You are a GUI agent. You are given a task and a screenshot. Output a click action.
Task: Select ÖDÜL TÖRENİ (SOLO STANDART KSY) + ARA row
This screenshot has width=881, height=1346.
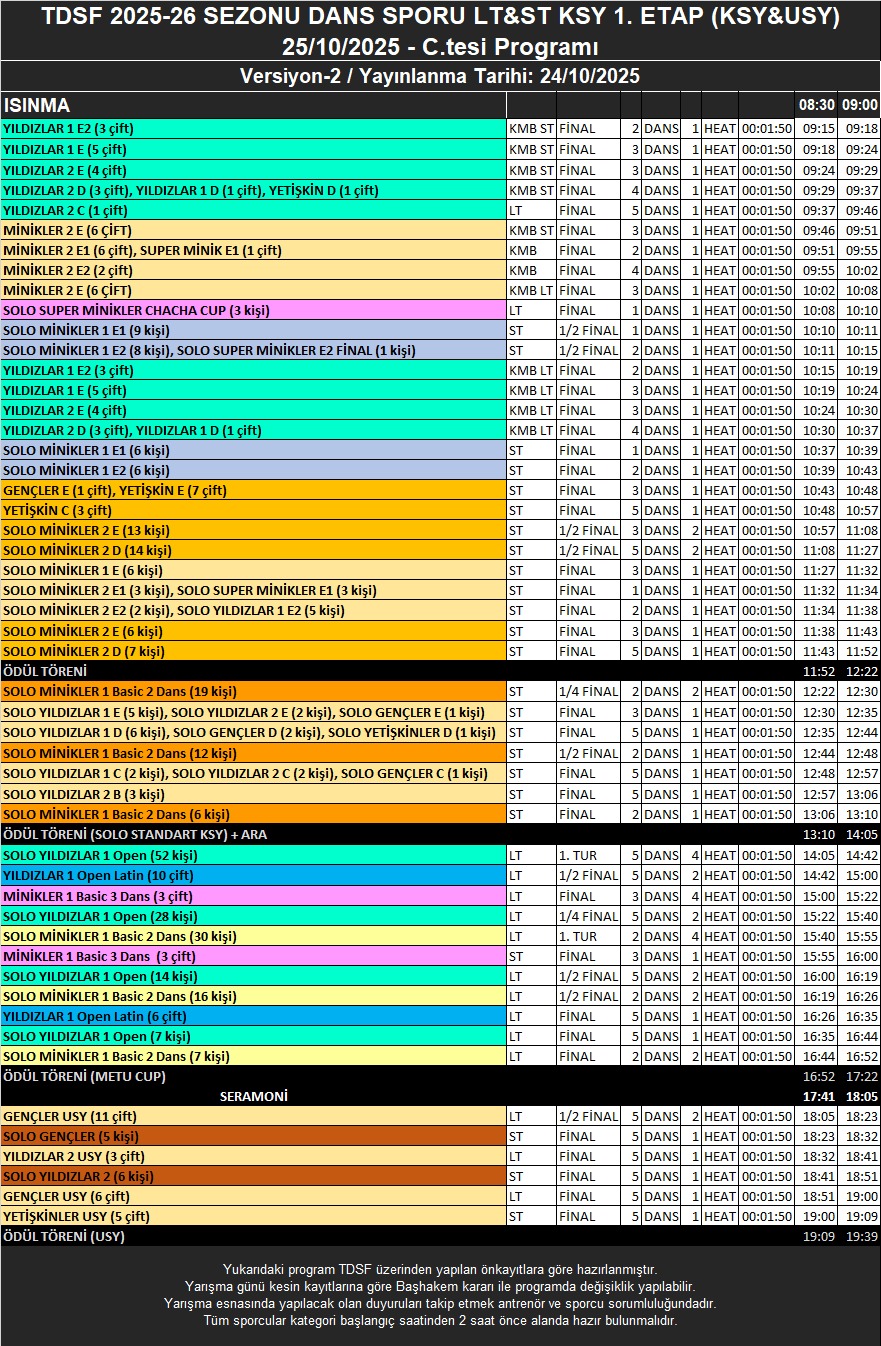[135, 834]
